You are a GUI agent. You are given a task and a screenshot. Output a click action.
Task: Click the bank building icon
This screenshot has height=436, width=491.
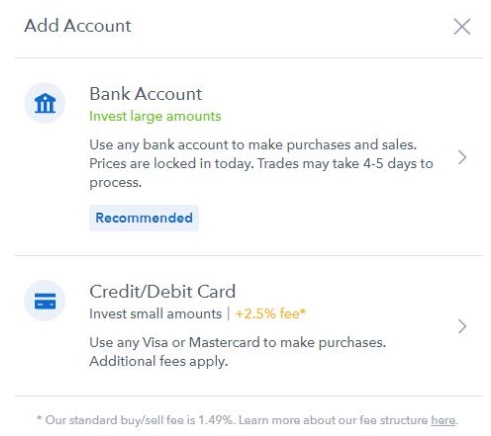click(x=45, y=103)
